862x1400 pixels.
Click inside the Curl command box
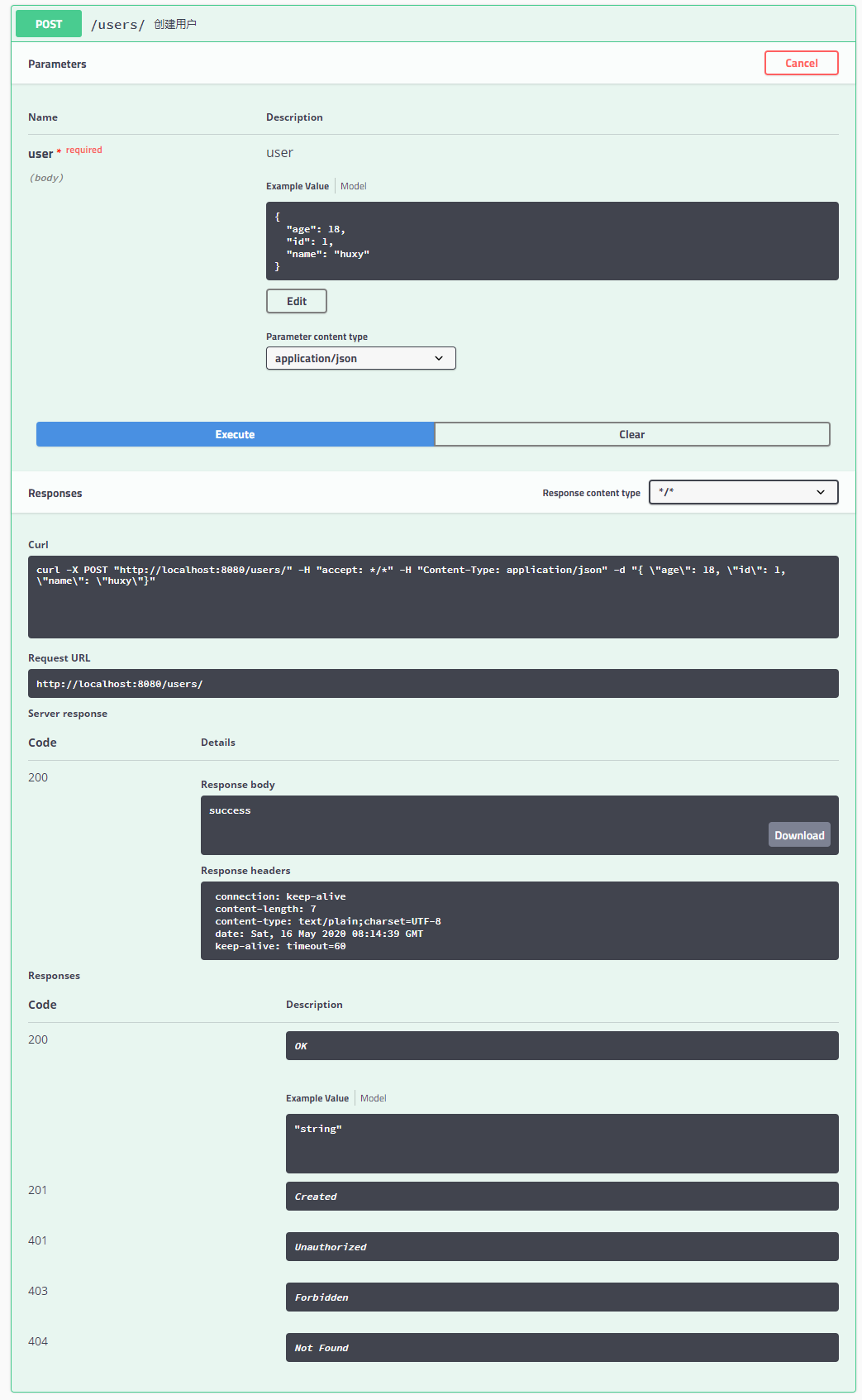click(x=433, y=597)
